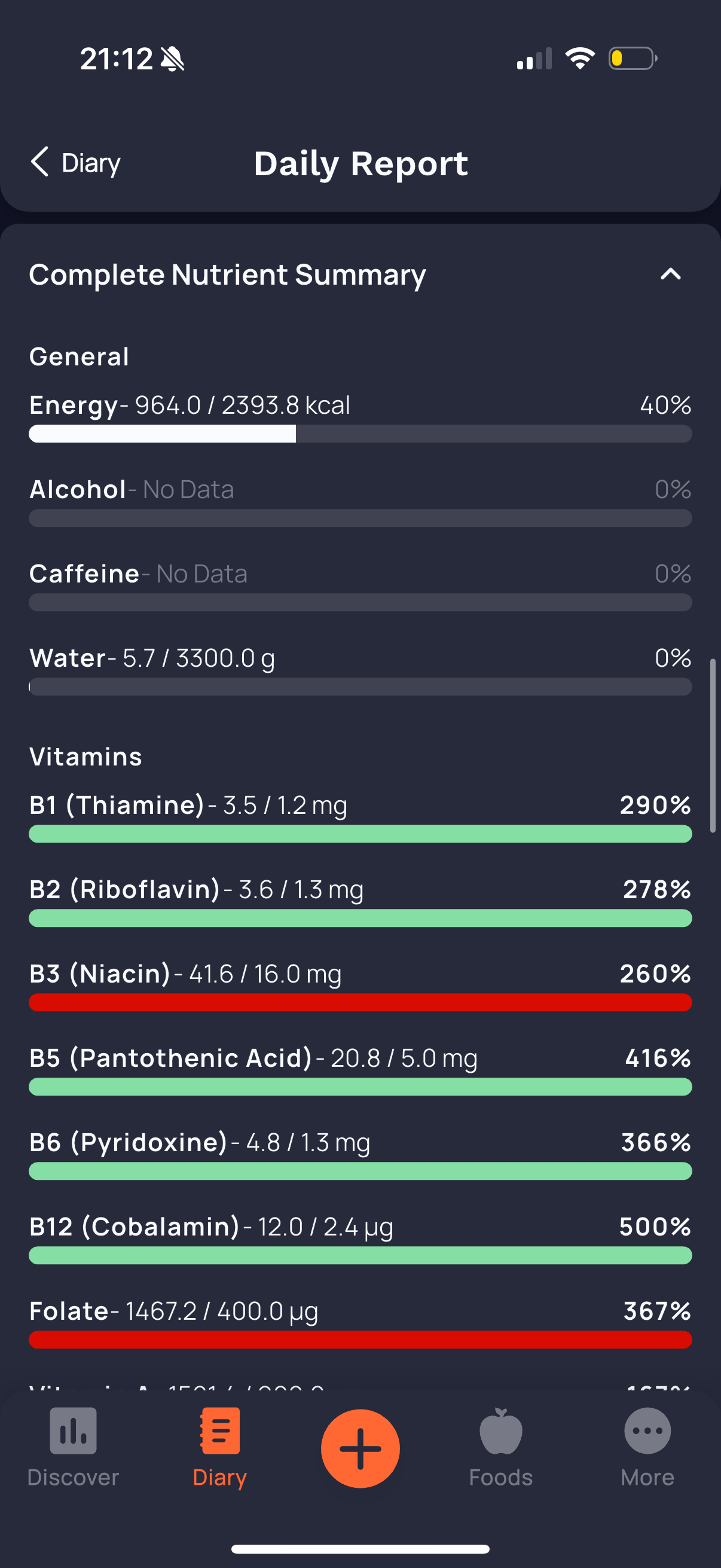The height and width of the screenshot is (1568, 721).
Task: Switch to the Discover tab label
Action: (x=73, y=1478)
